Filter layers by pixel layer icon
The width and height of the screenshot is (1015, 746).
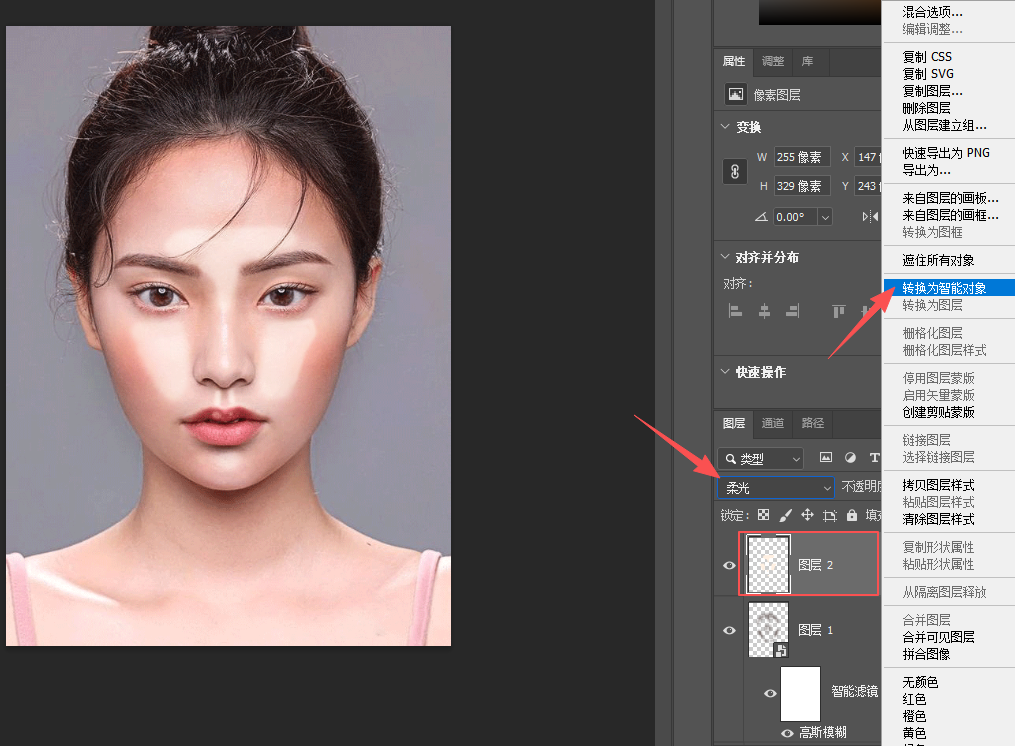[826, 458]
